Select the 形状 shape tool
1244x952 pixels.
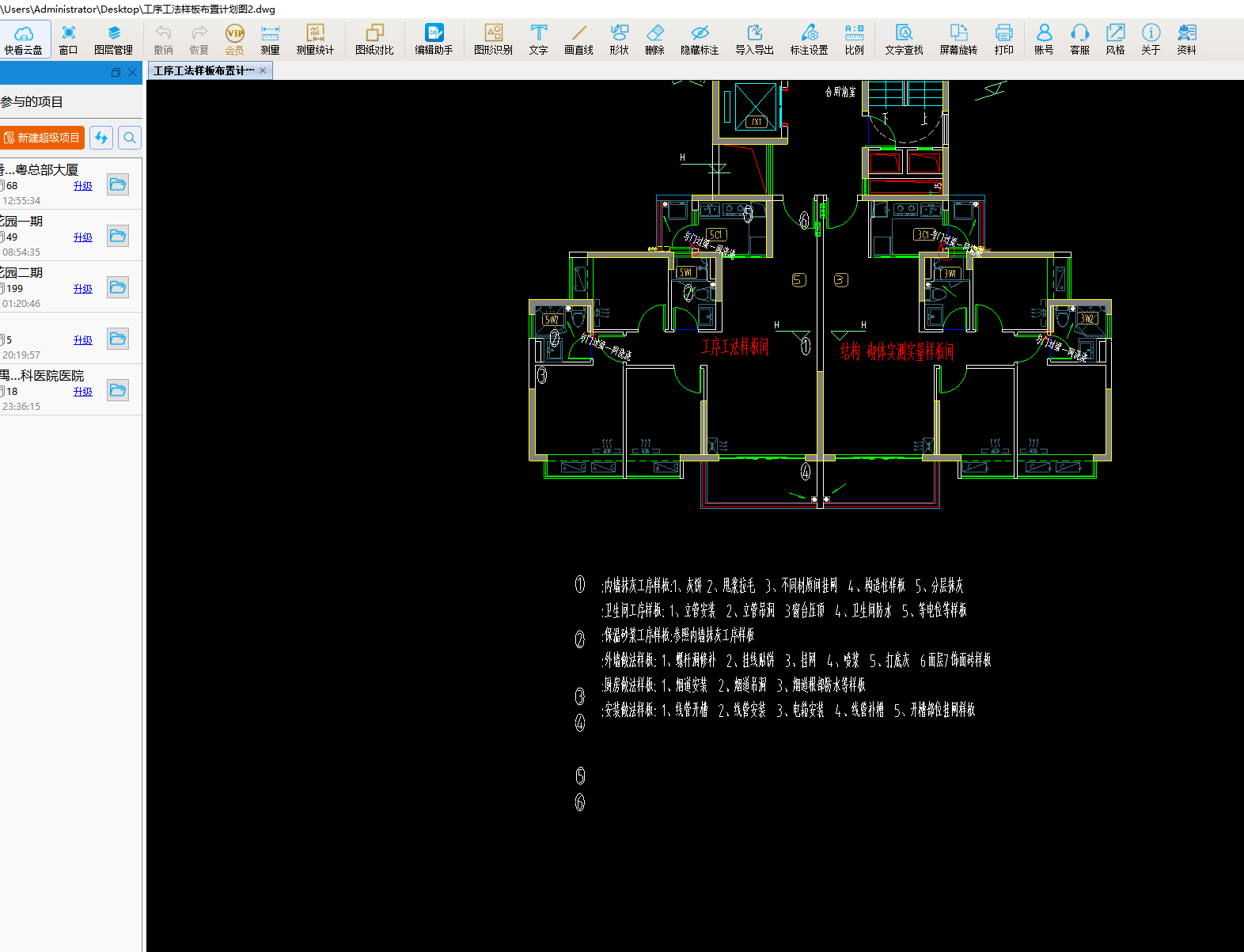point(619,40)
